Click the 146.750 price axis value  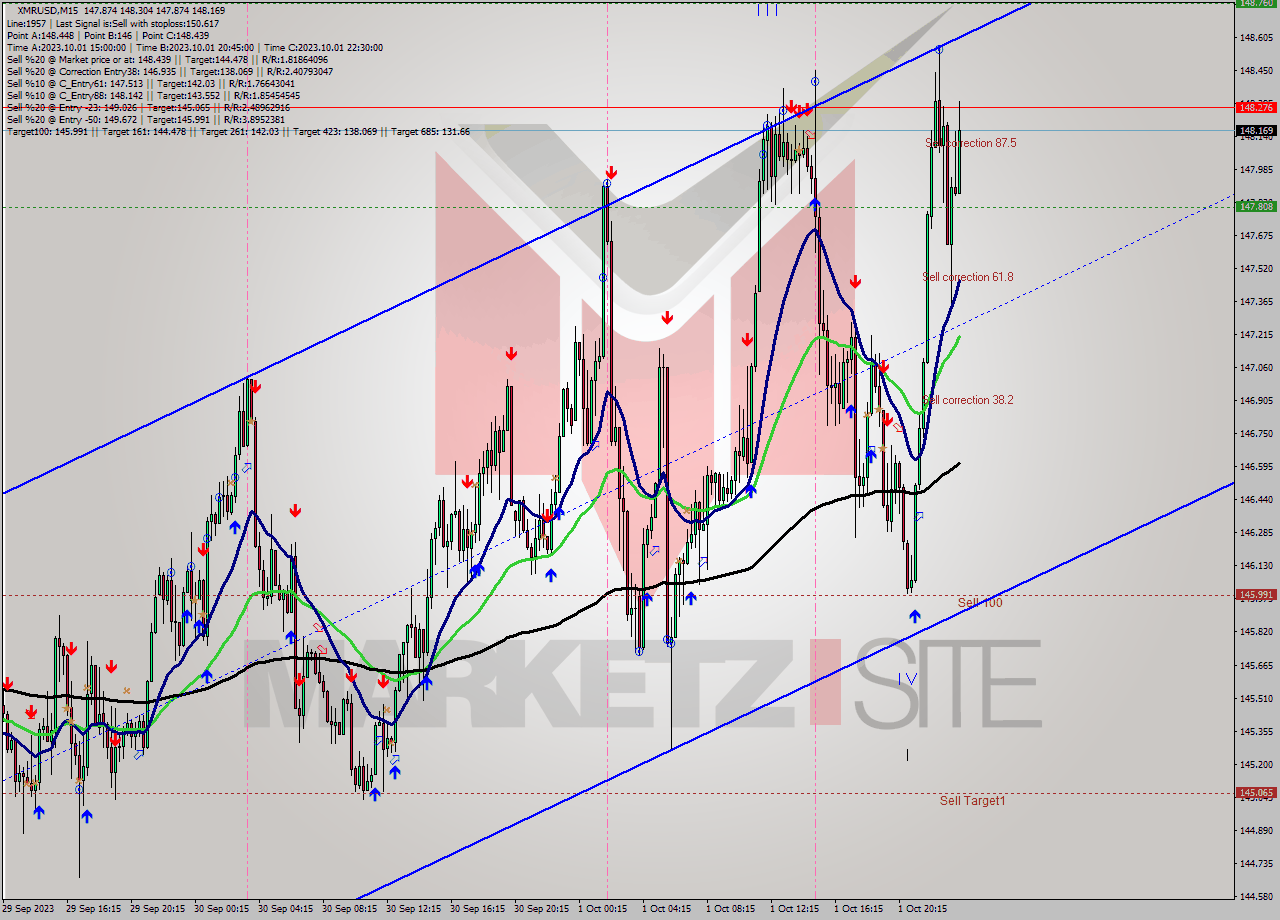1256,433
